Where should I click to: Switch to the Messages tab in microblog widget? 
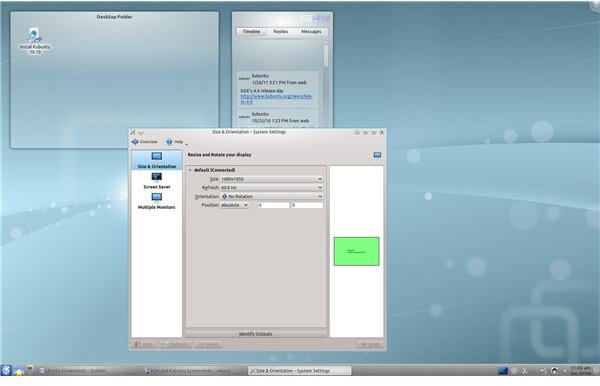tap(311, 31)
